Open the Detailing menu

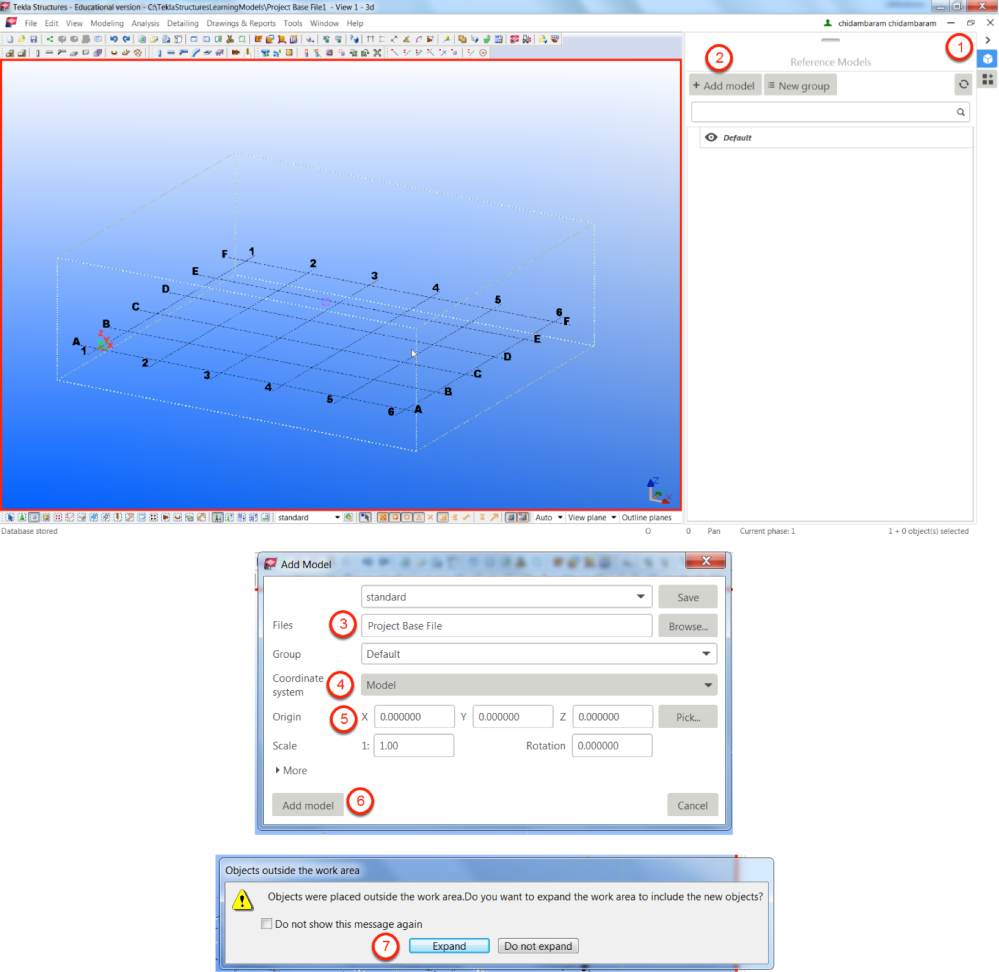click(x=183, y=23)
